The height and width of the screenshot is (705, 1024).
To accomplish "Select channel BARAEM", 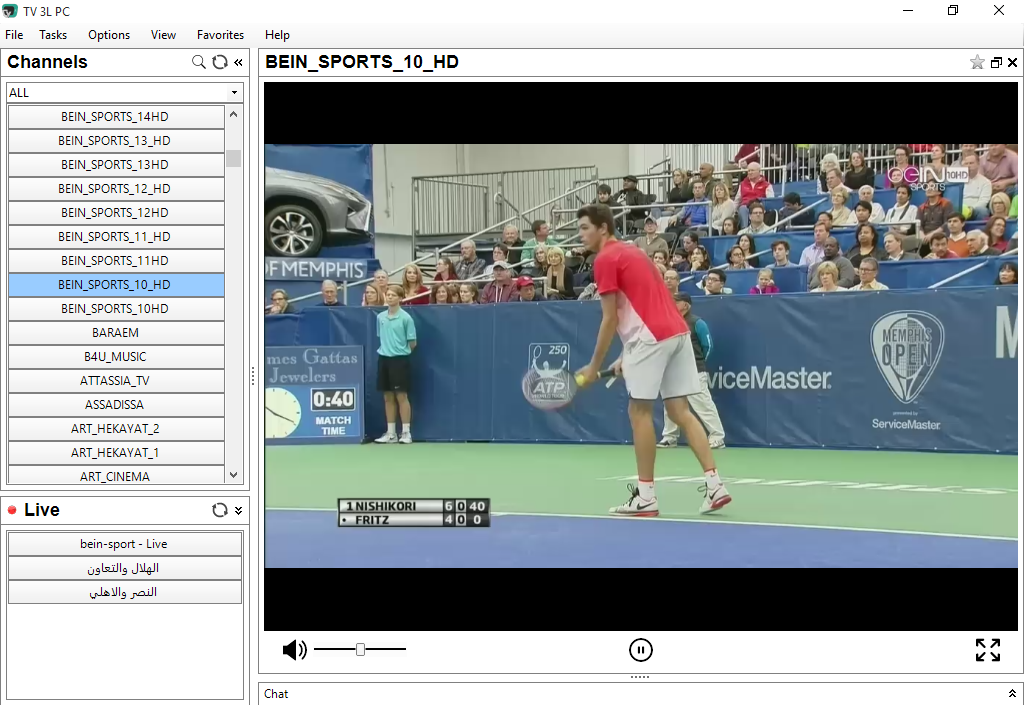I will click(116, 333).
